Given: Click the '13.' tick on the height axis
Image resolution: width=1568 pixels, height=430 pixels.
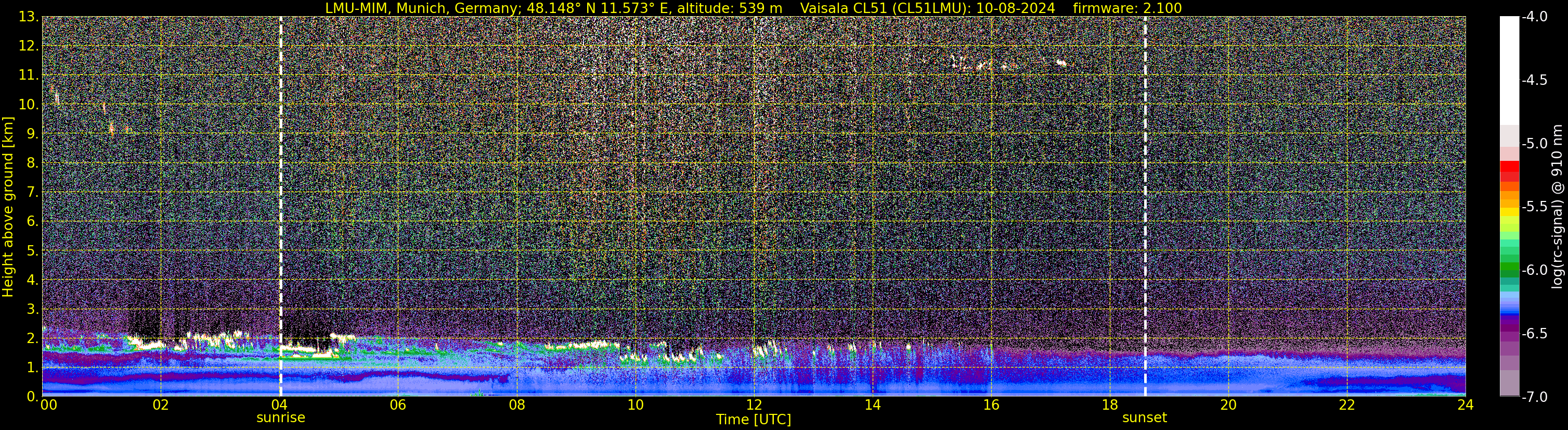Looking at the screenshot, I should (29, 17).
